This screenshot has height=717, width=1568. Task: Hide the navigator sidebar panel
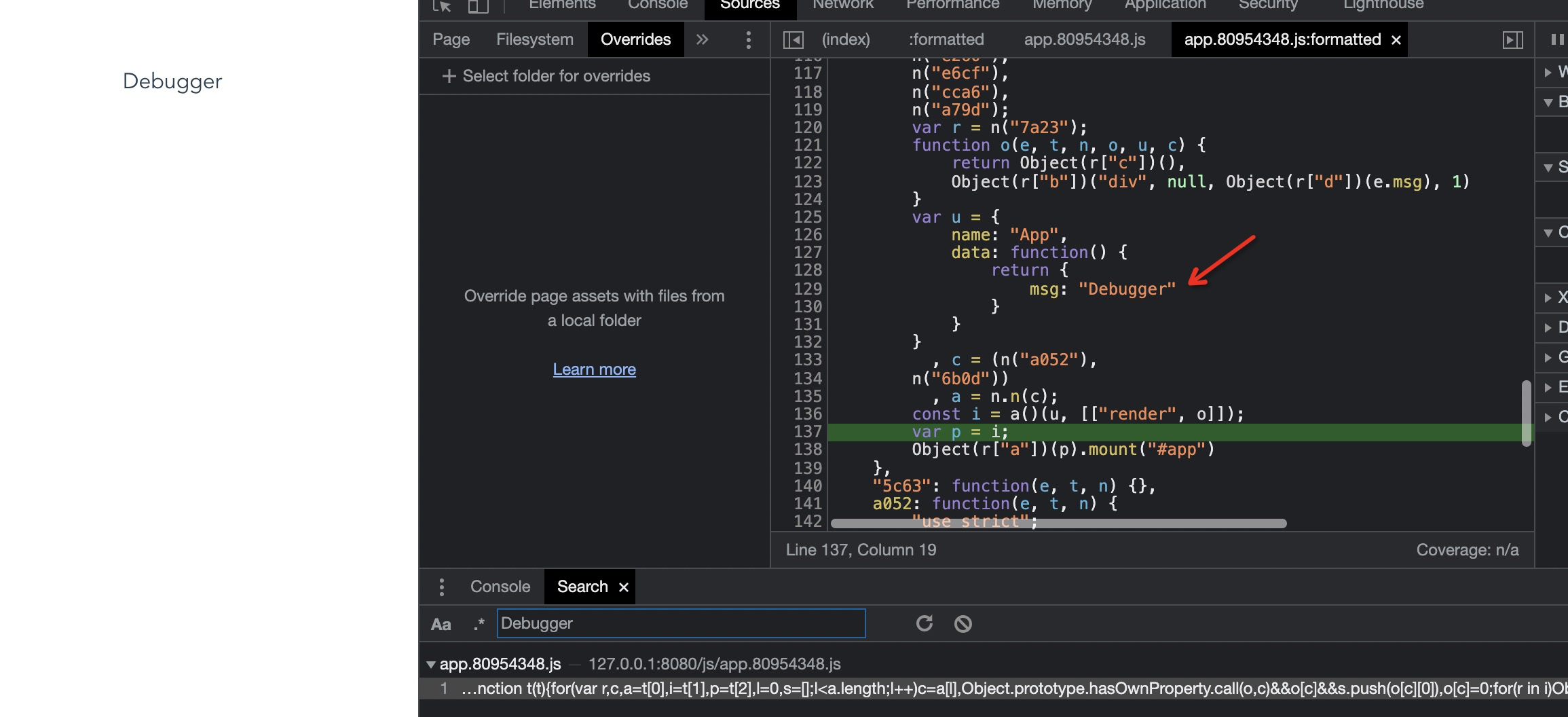[x=793, y=39]
